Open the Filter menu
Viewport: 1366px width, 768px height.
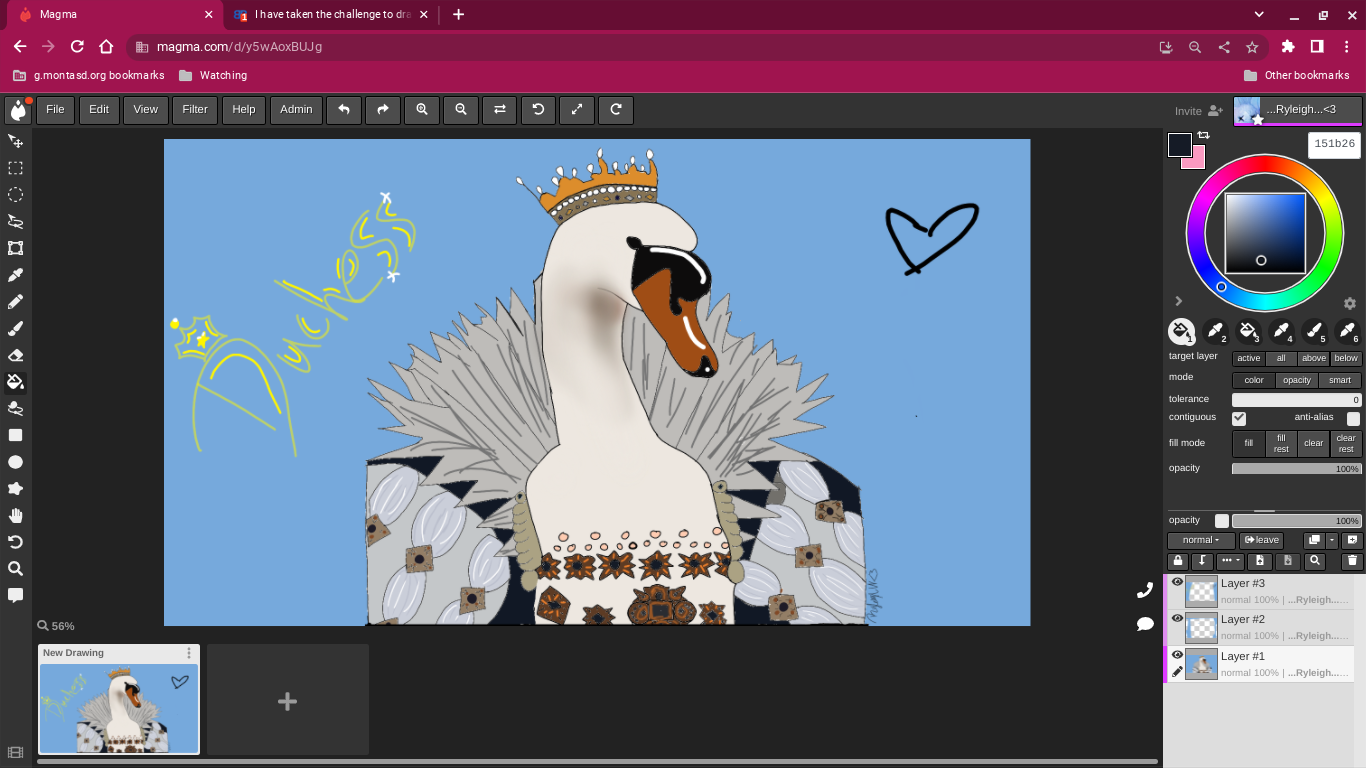(195, 110)
